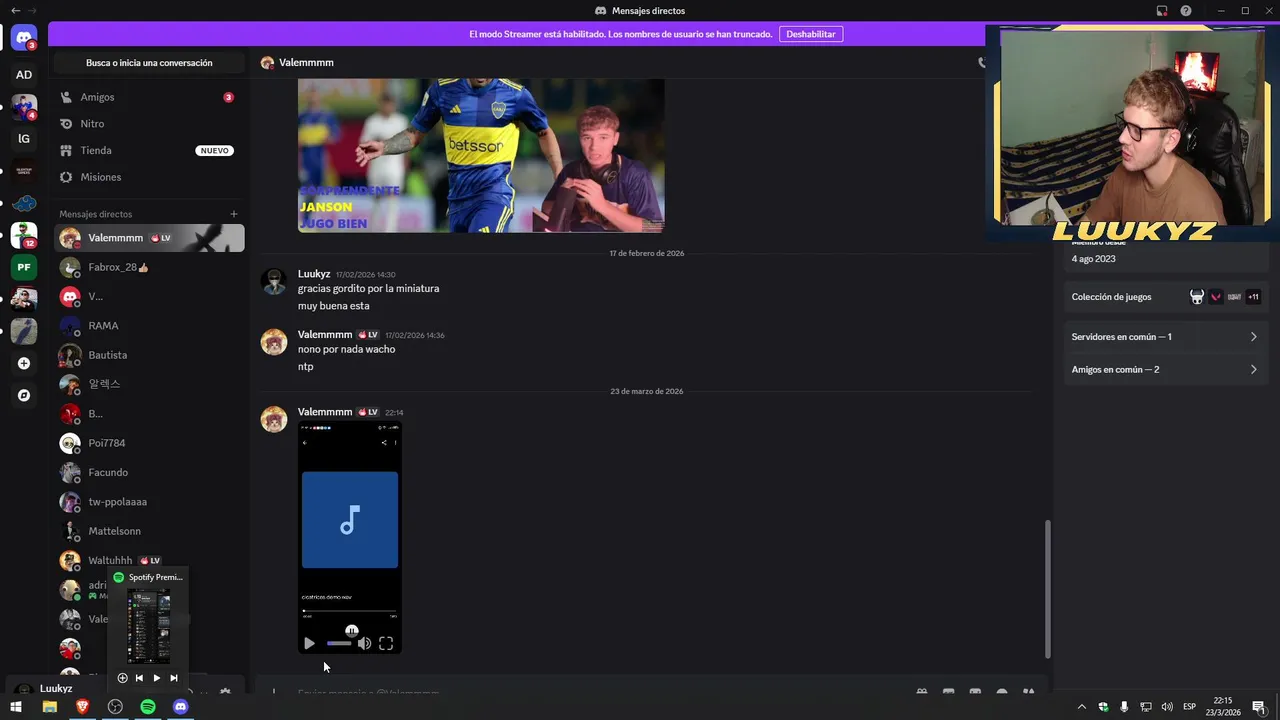The image size is (1280, 720).
Task: Open the ESP language indicator
Action: 1190,707
